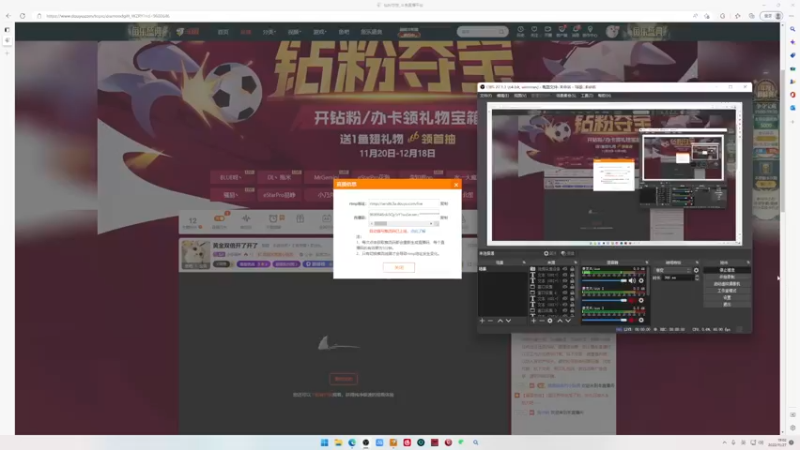Unmute the second mixer channel
Screen dimensions: 800x450
[x=632, y=301]
